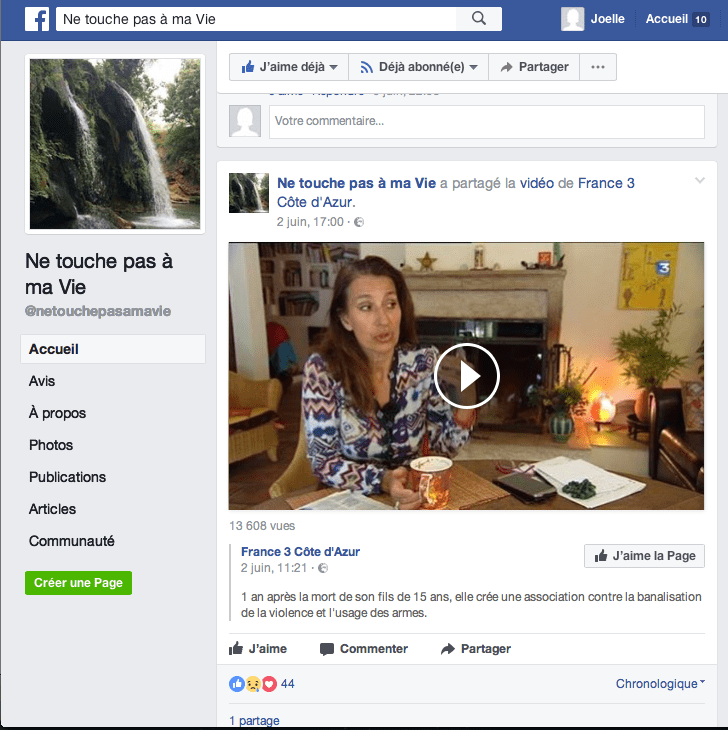
Task: Click the Facebook logo icon
Action: click(x=37, y=19)
